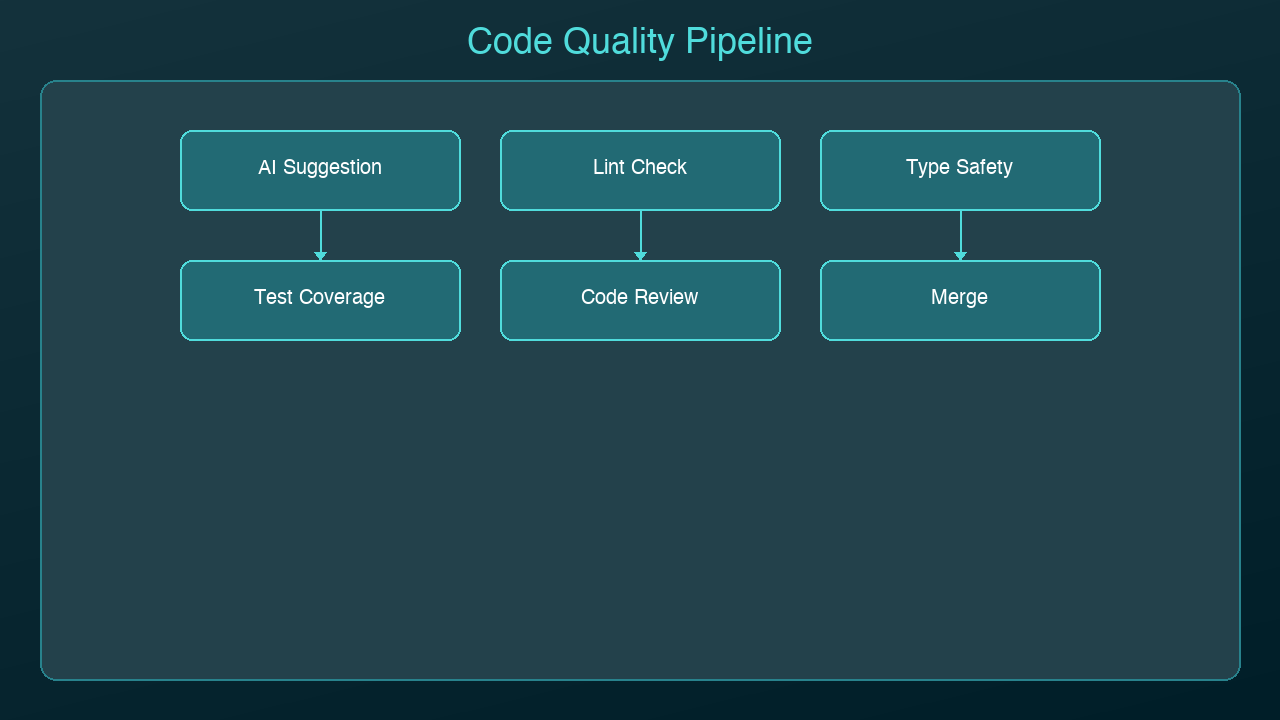This screenshot has height=720, width=1280.
Task: Click gap between AI Suggestion and Lint Check
Action: click(480, 170)
